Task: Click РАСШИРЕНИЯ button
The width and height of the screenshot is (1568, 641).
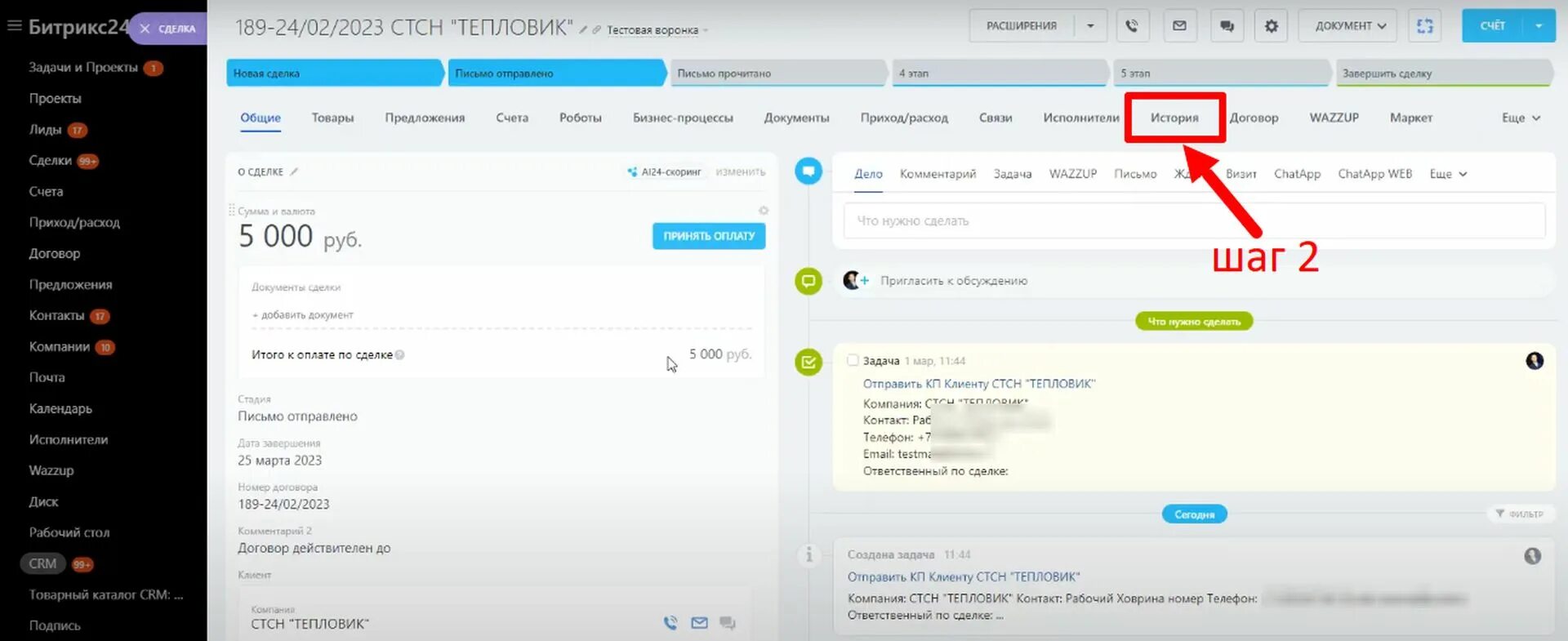Action: pyautogui.click(x=1022, y=26)
